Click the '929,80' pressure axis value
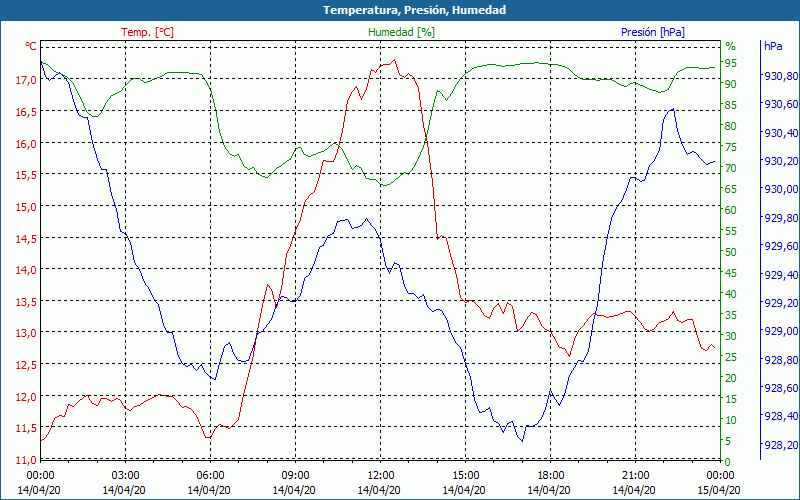Viewport: 800px width, 500px height. click(x=781, y=218)
